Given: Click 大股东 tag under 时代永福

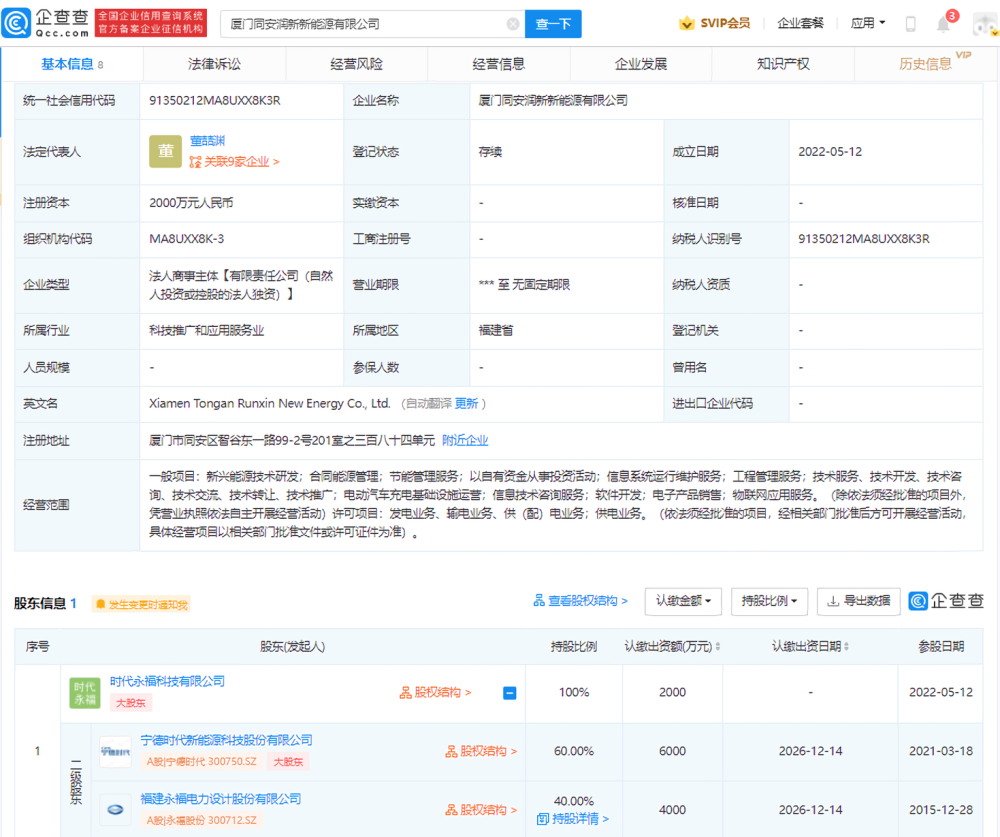Looking at the screenshot, I should [x=131, y=703].
